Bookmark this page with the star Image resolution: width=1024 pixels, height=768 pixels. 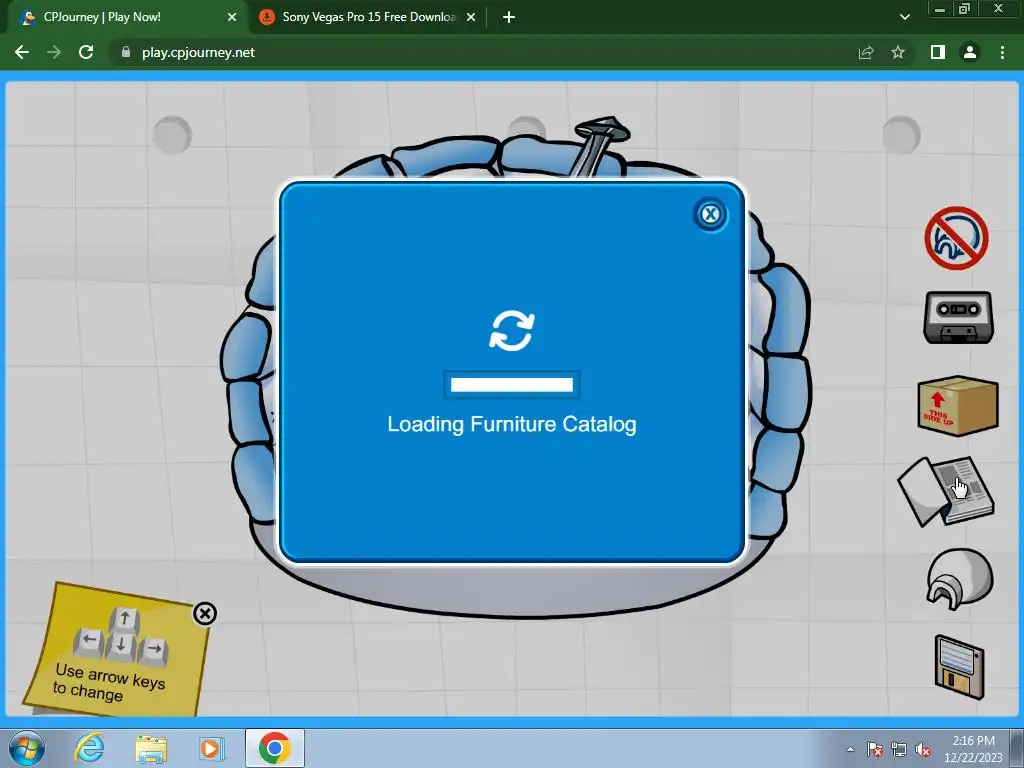[898, 52]
